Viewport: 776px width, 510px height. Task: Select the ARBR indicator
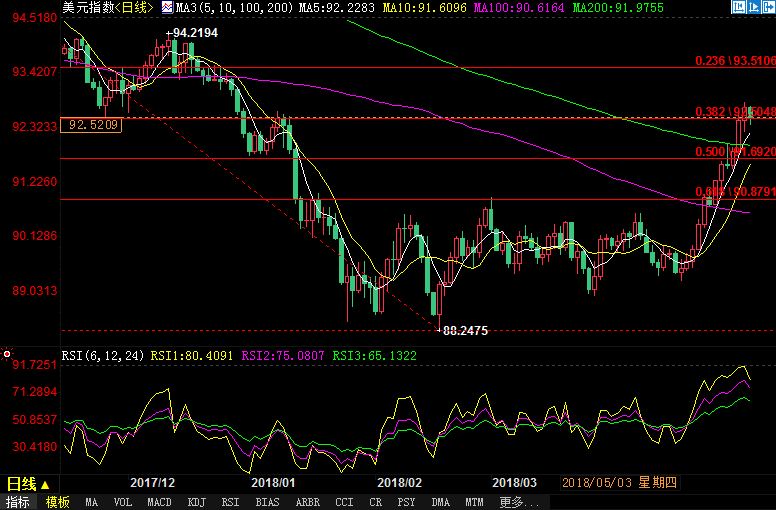coord(308,502)
